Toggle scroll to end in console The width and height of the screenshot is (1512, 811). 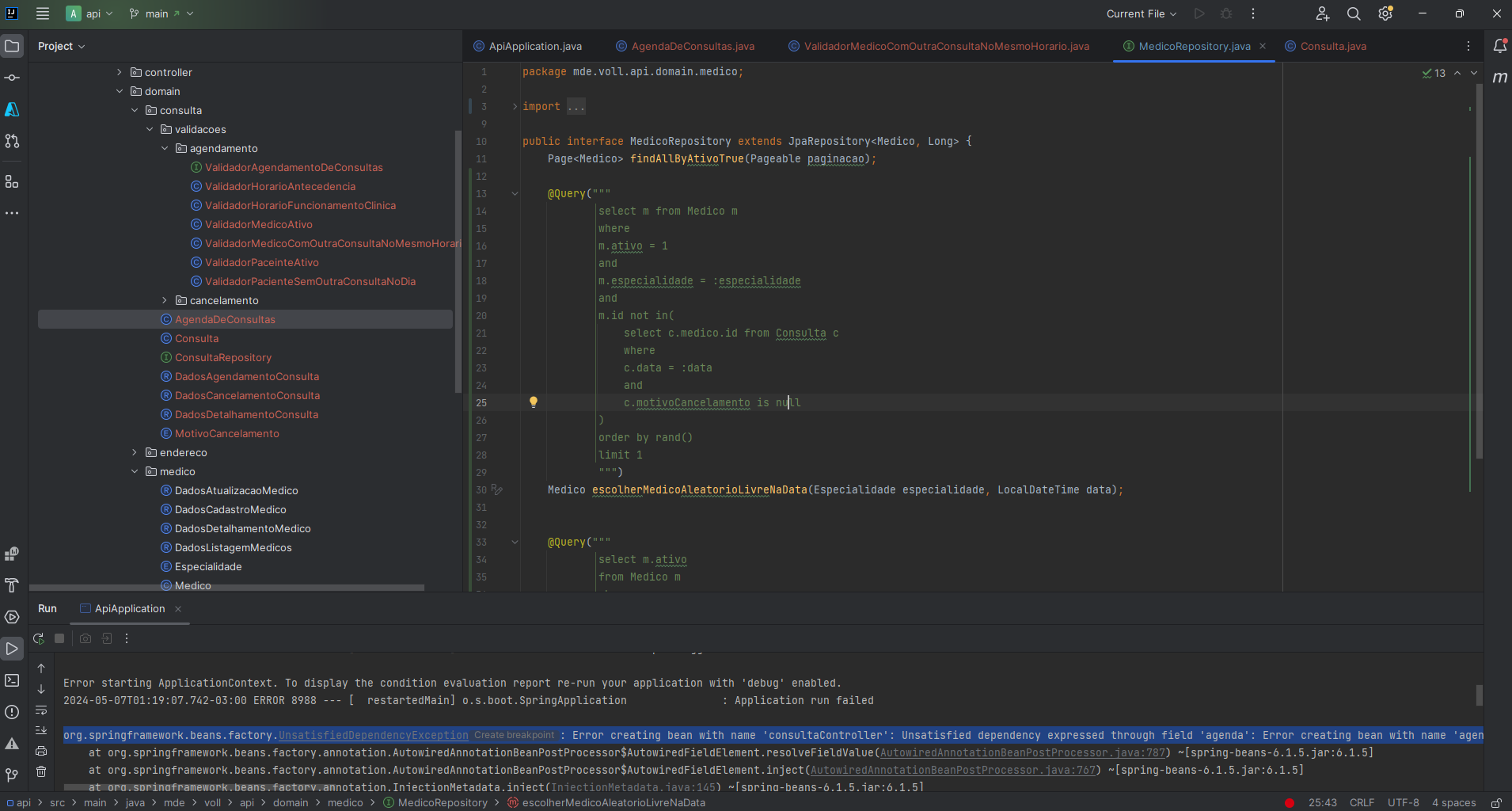(x=41, y=730)
